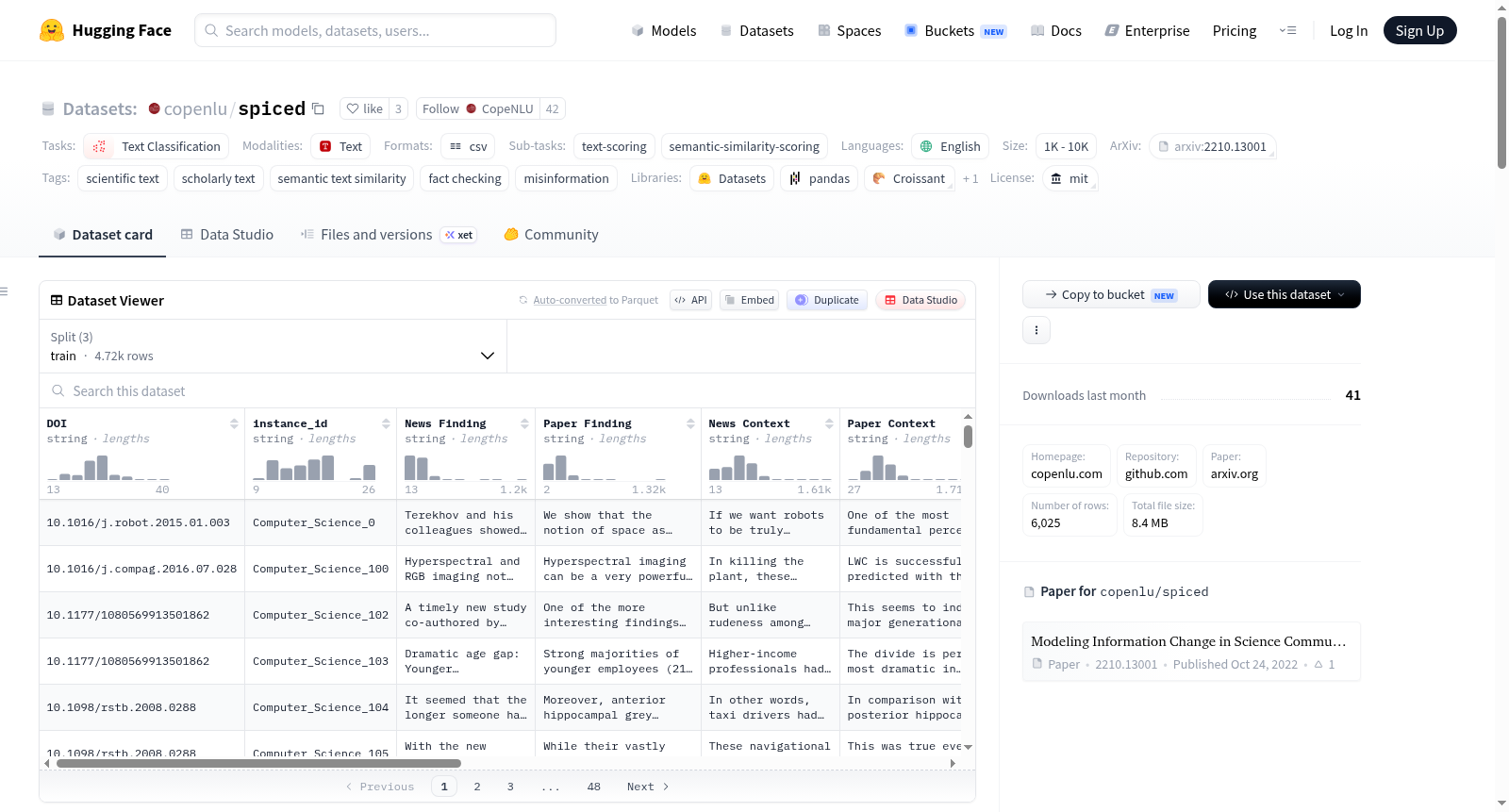This screenshot has height=812, width=1509.
Task: Click the Copy to bucket button
Action: (x=1111, y=294)
